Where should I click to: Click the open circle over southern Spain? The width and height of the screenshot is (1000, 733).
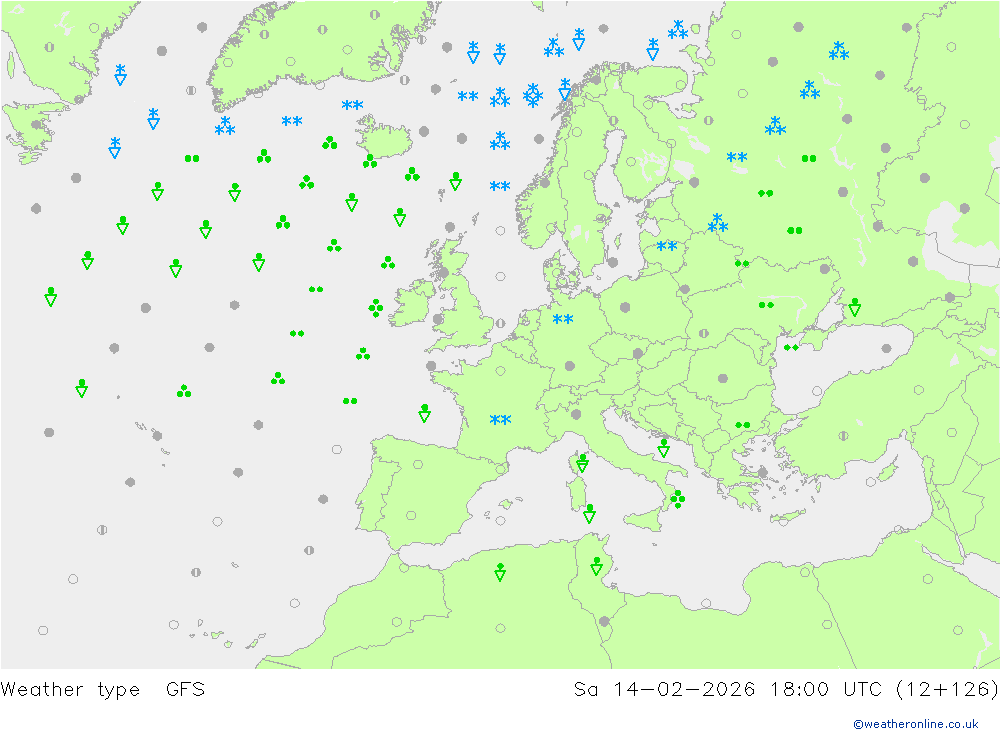411,515
